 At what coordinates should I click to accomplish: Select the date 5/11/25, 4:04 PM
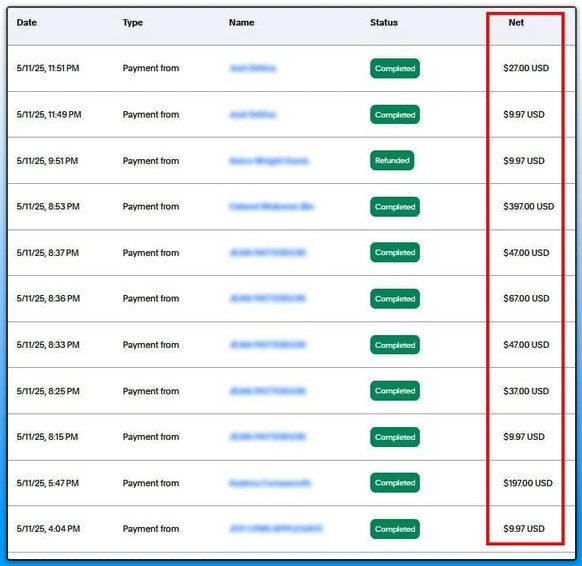coord(48,529)
